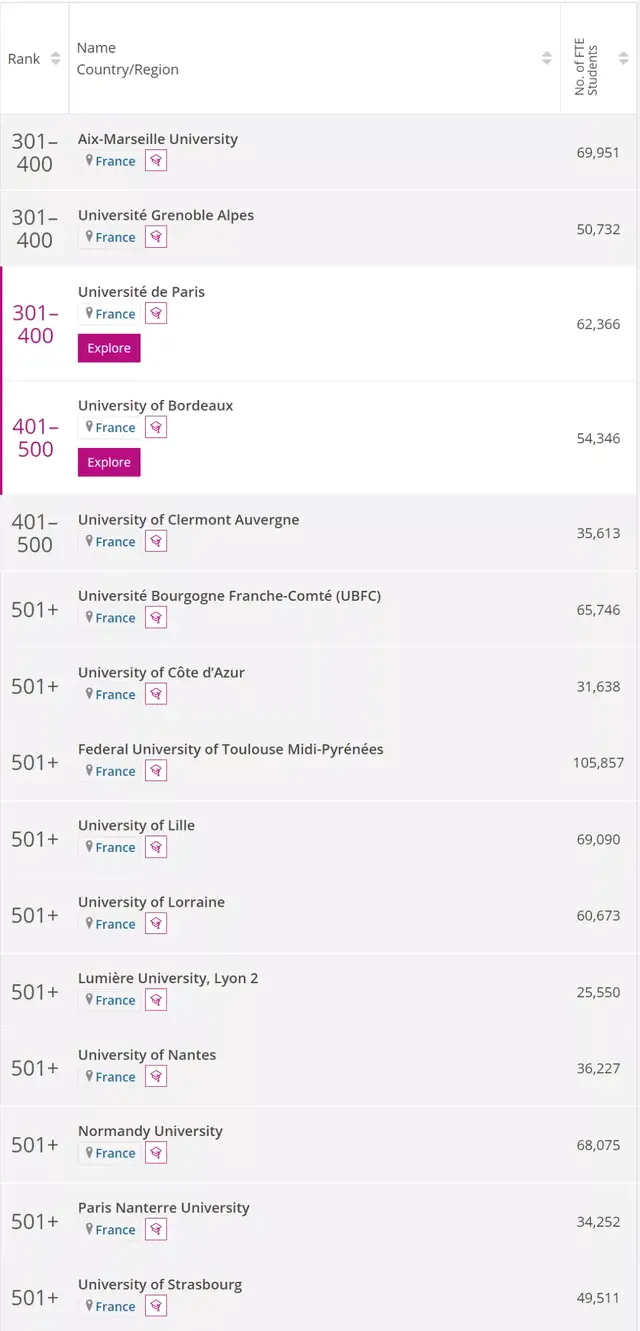This screenshot has width=640, height=1331.
Task: Open University of Côte d'Azur link
Action: [x=161, y=673]
